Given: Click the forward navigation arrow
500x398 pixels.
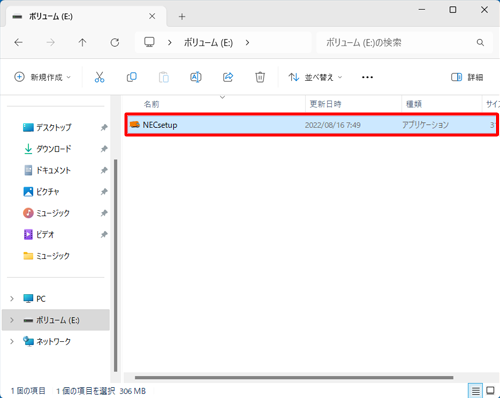Looking at the screenshot, I should click(50, 42).
